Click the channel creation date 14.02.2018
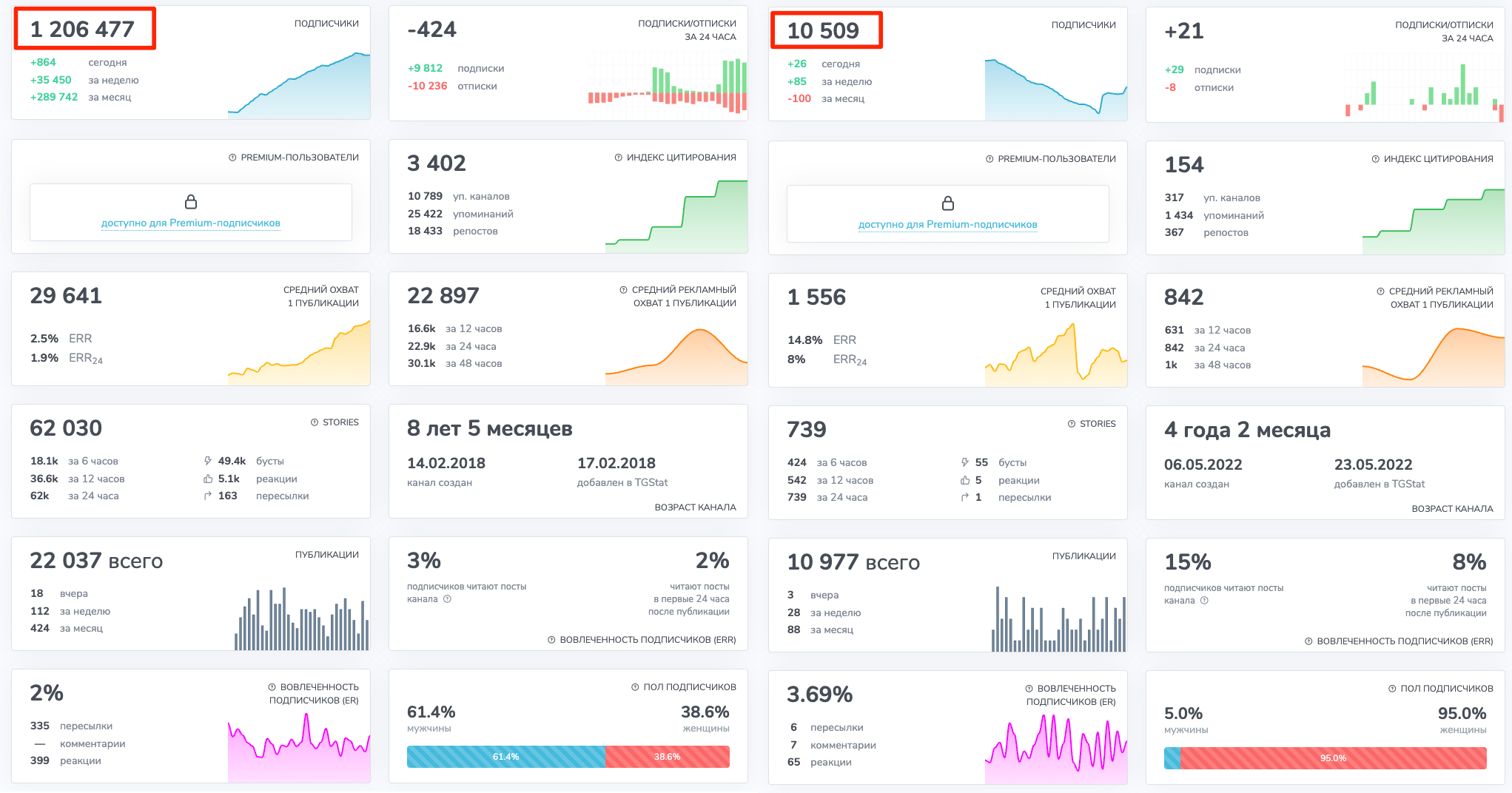Viewport: 1512px width, 793px height. point(446,463)
